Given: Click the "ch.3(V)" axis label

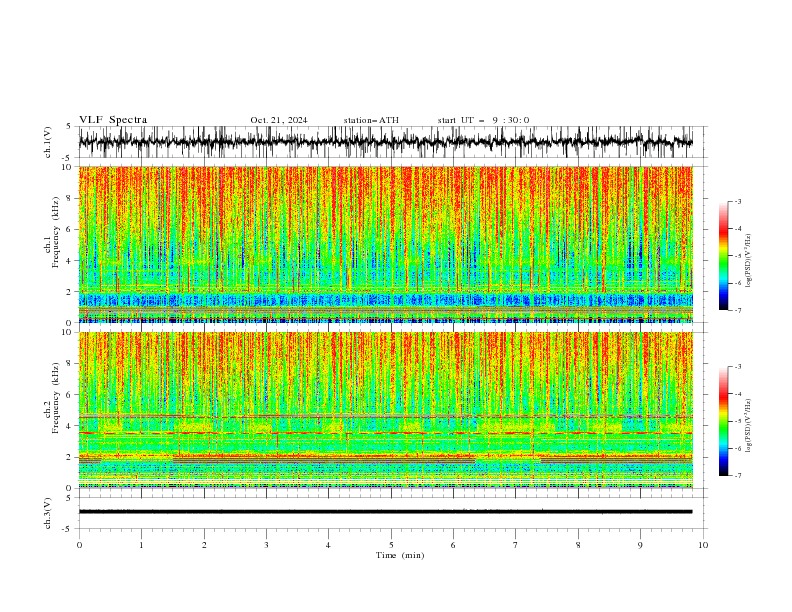Looking at the screenshot, I should [48, 513].
